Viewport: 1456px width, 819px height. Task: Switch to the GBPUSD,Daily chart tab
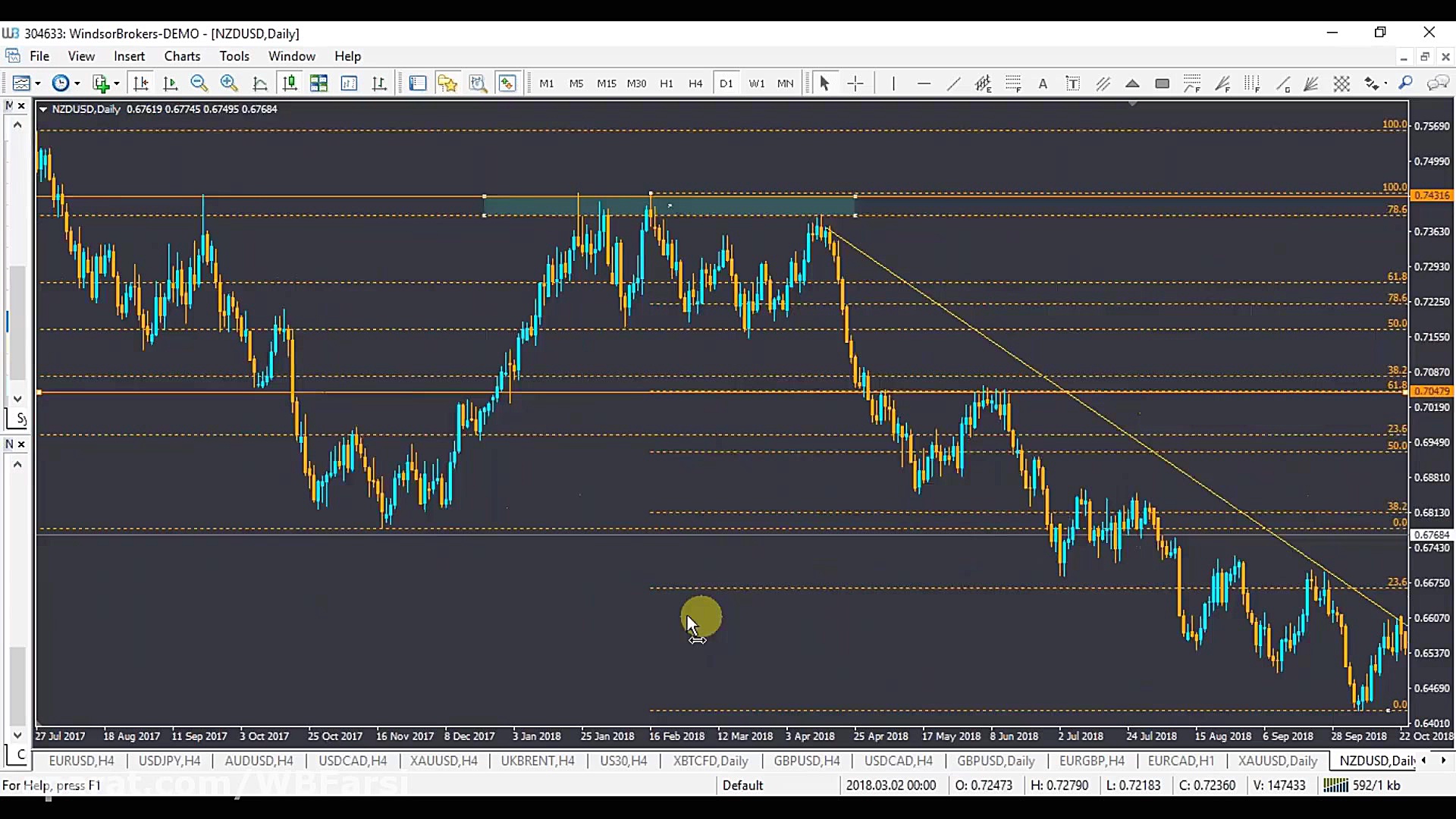tap(996, 761)
